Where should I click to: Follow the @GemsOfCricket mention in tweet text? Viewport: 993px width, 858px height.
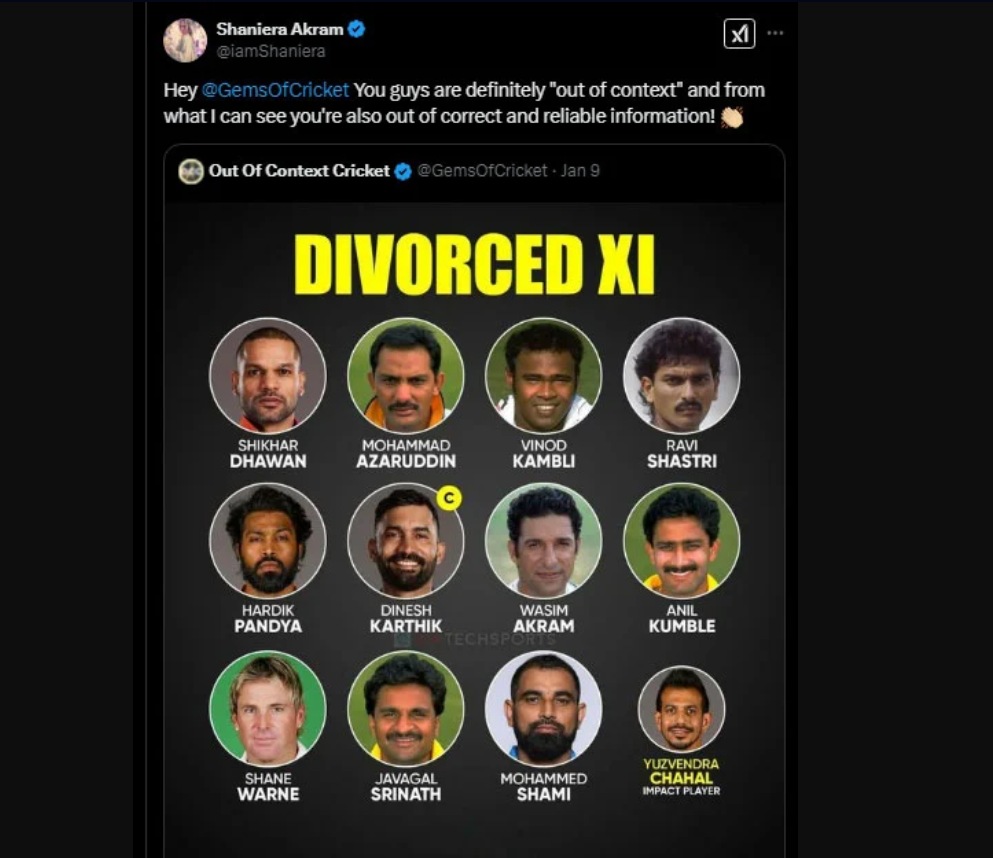(275, 90)
